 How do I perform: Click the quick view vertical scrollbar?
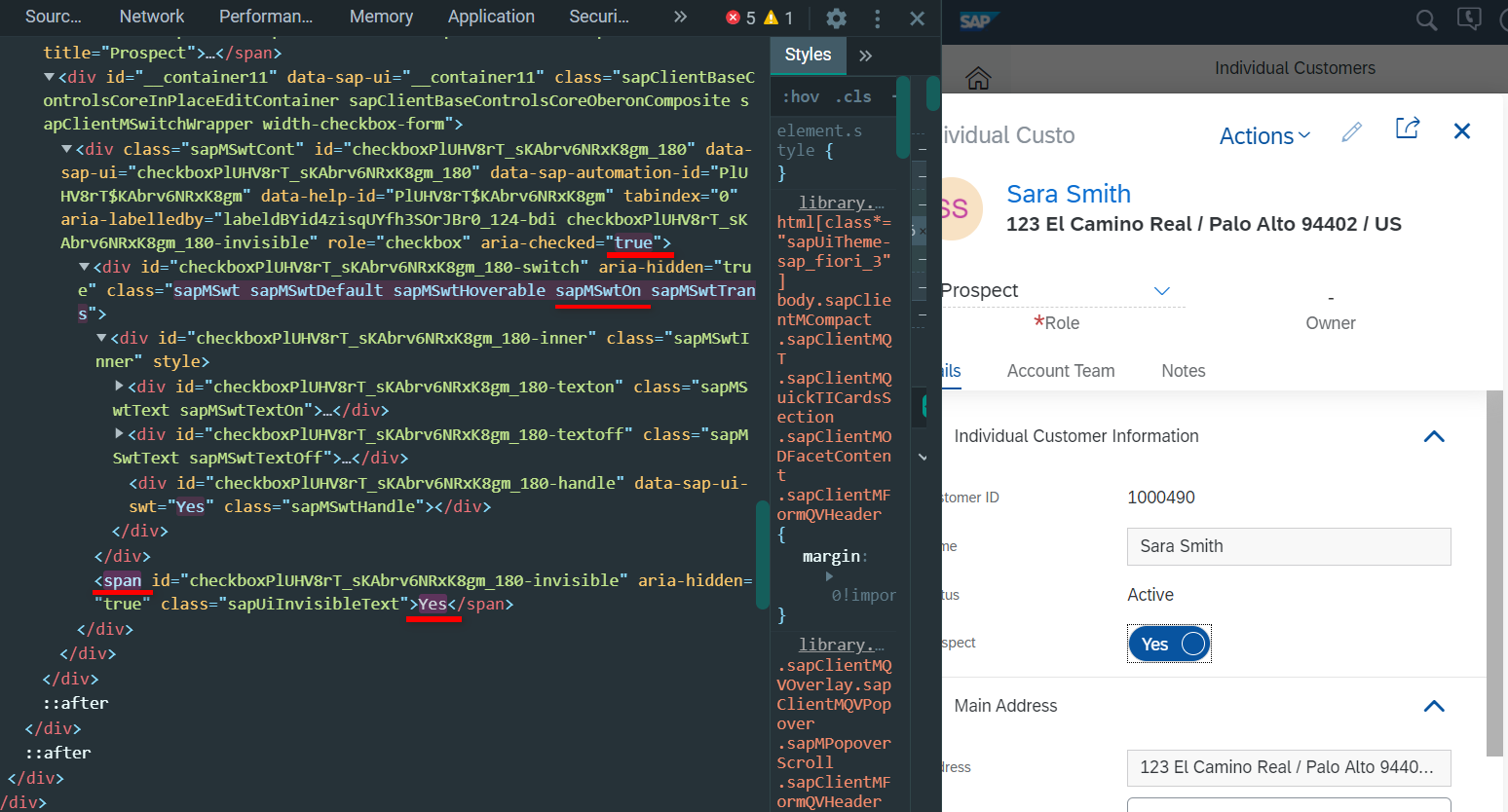pyautogui.click(x=1495, y=574)
